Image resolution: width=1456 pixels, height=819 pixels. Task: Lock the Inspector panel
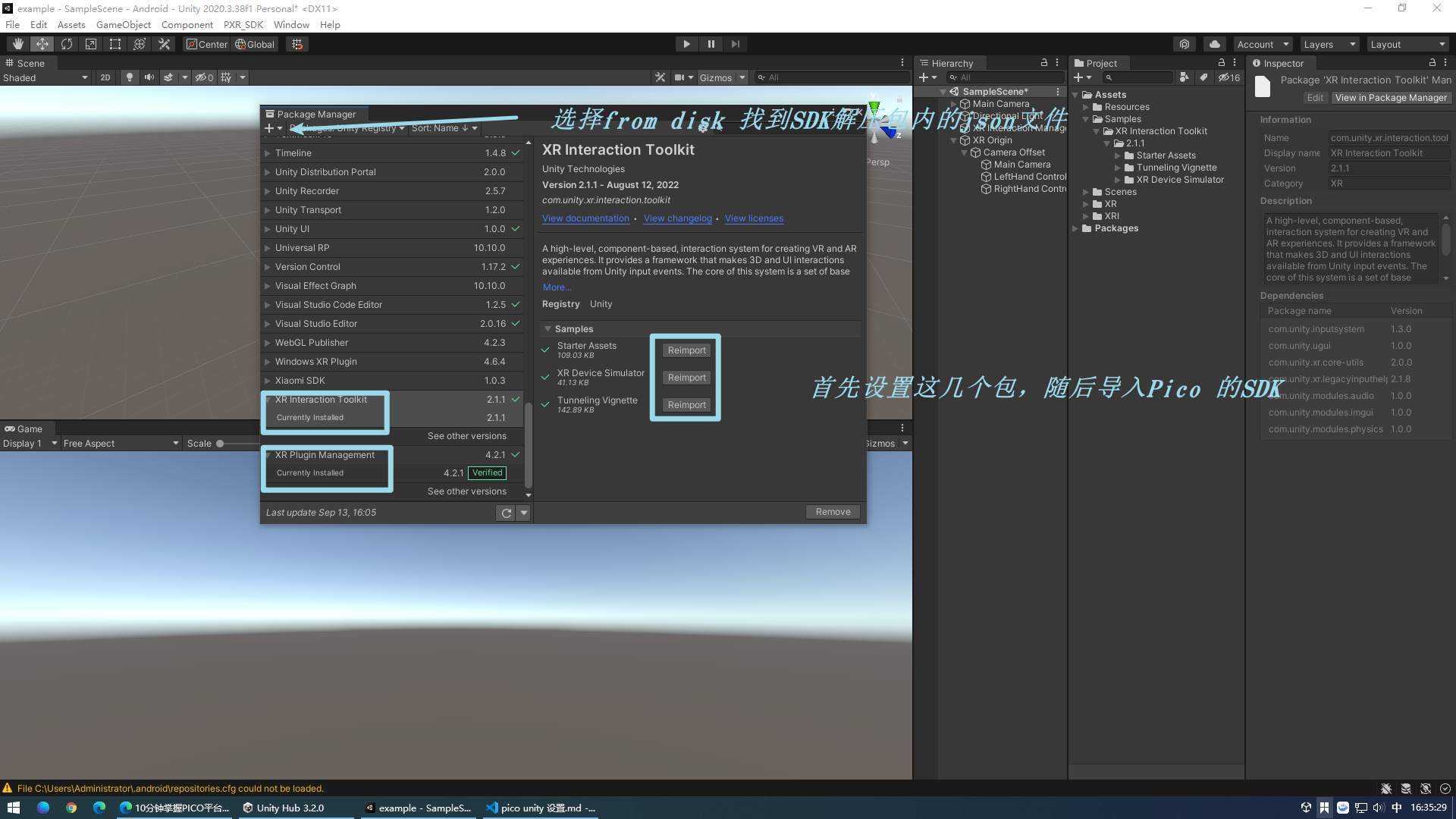pos(1432,63)
